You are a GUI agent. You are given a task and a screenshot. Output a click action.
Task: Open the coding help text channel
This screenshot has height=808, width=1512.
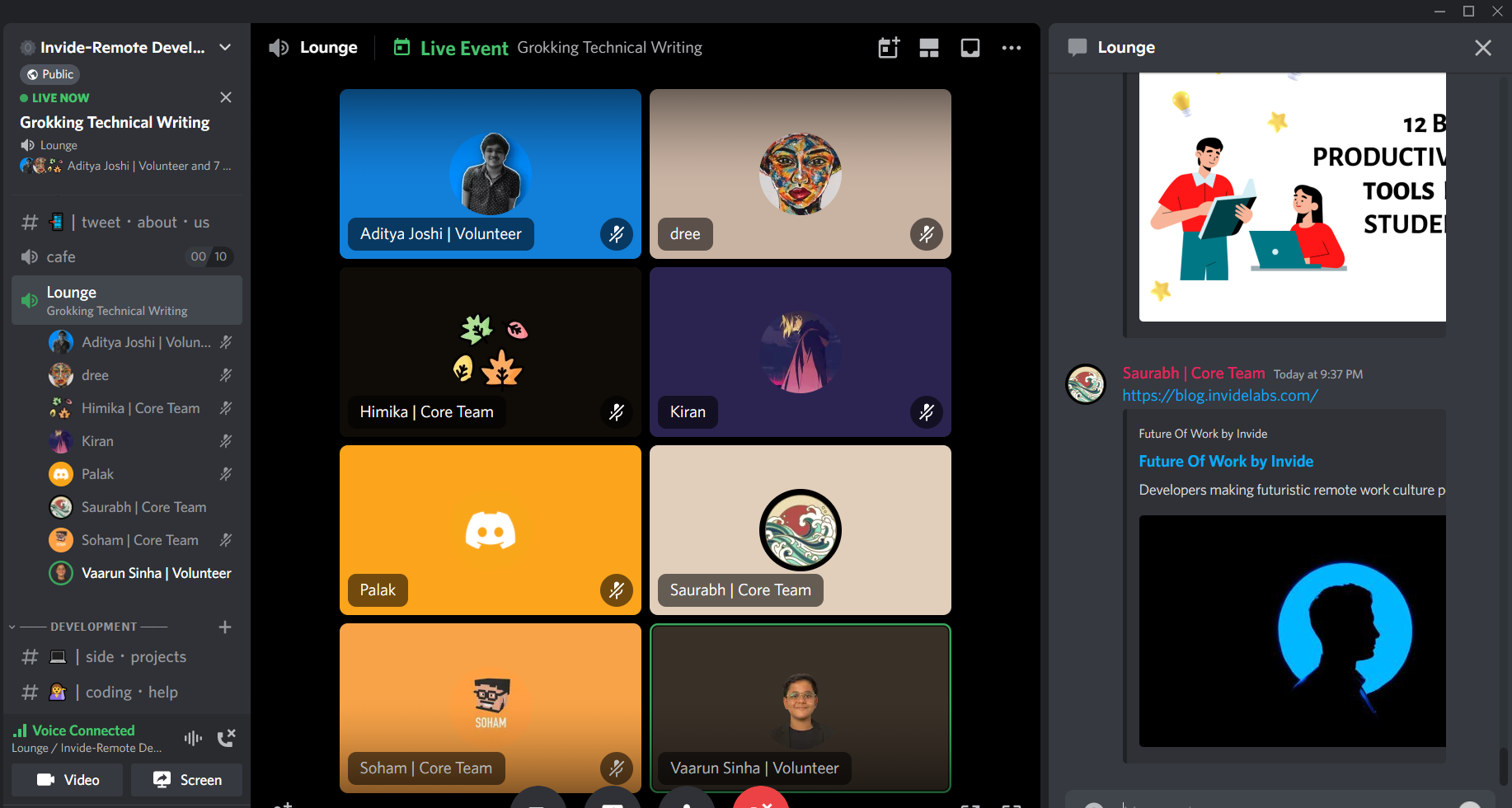pos(127,693)
